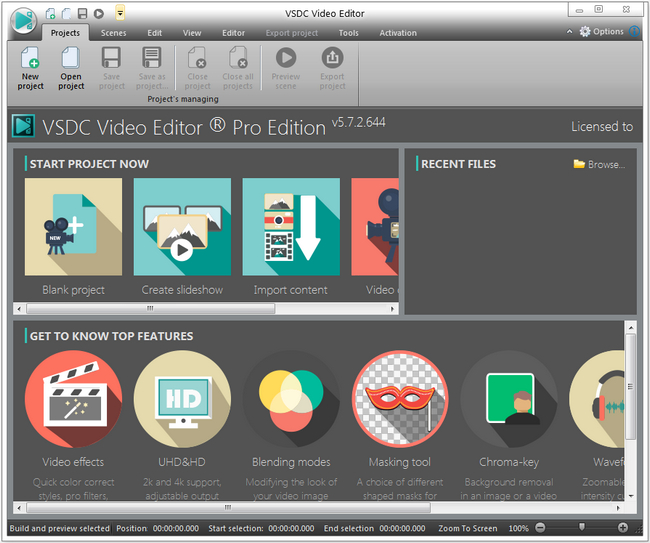Click the quick access preview play icon

point(99,14)
